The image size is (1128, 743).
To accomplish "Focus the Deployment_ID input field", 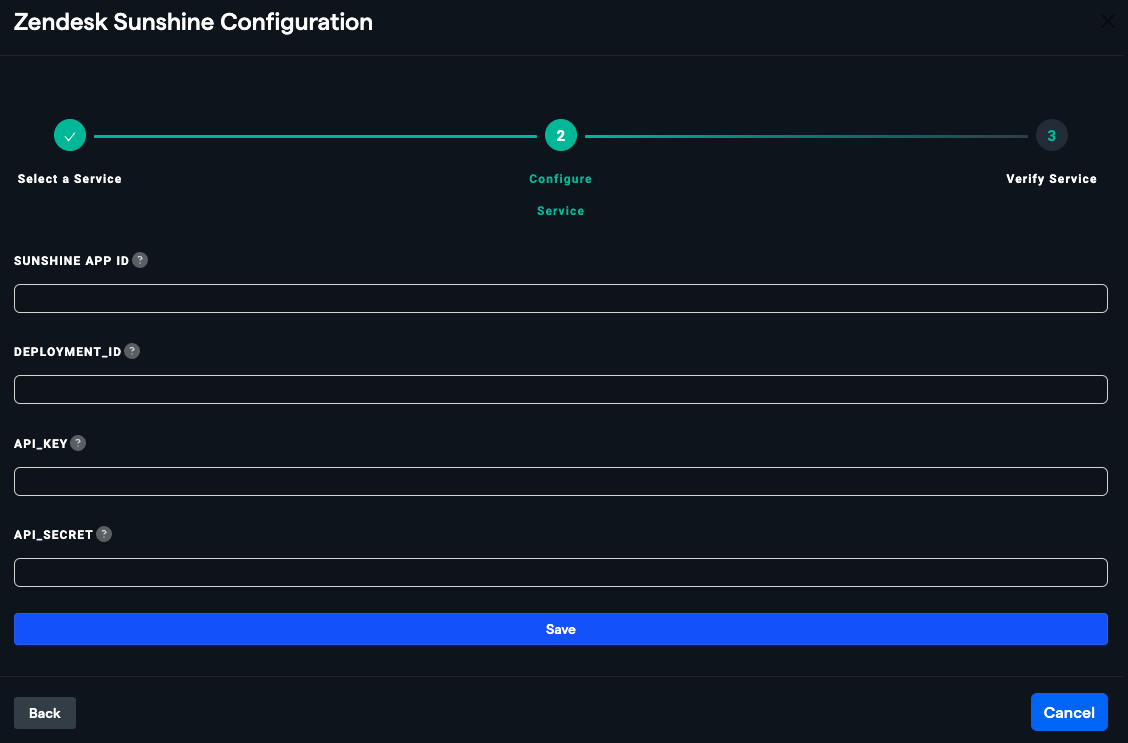I will (560, 389).
